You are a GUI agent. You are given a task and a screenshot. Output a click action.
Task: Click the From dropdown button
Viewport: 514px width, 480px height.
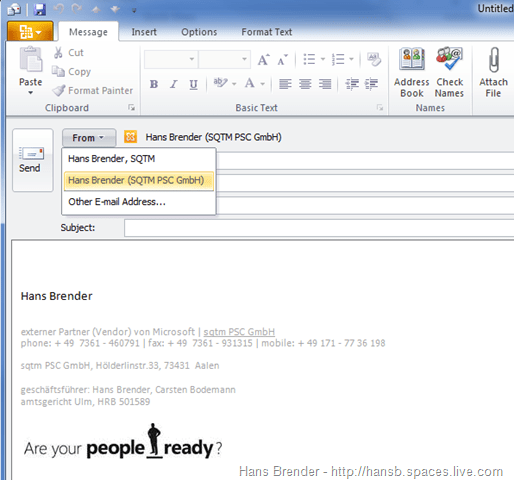pos(89,137)
